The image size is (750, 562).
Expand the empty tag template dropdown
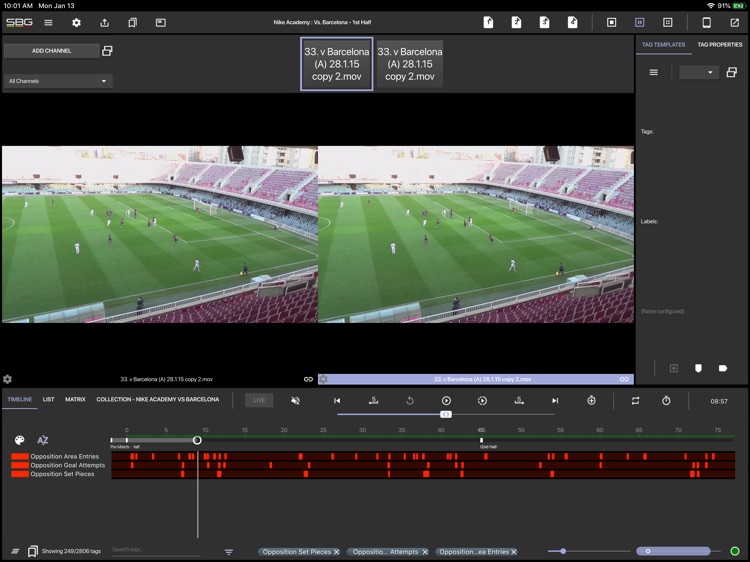[x=698, y=72]
